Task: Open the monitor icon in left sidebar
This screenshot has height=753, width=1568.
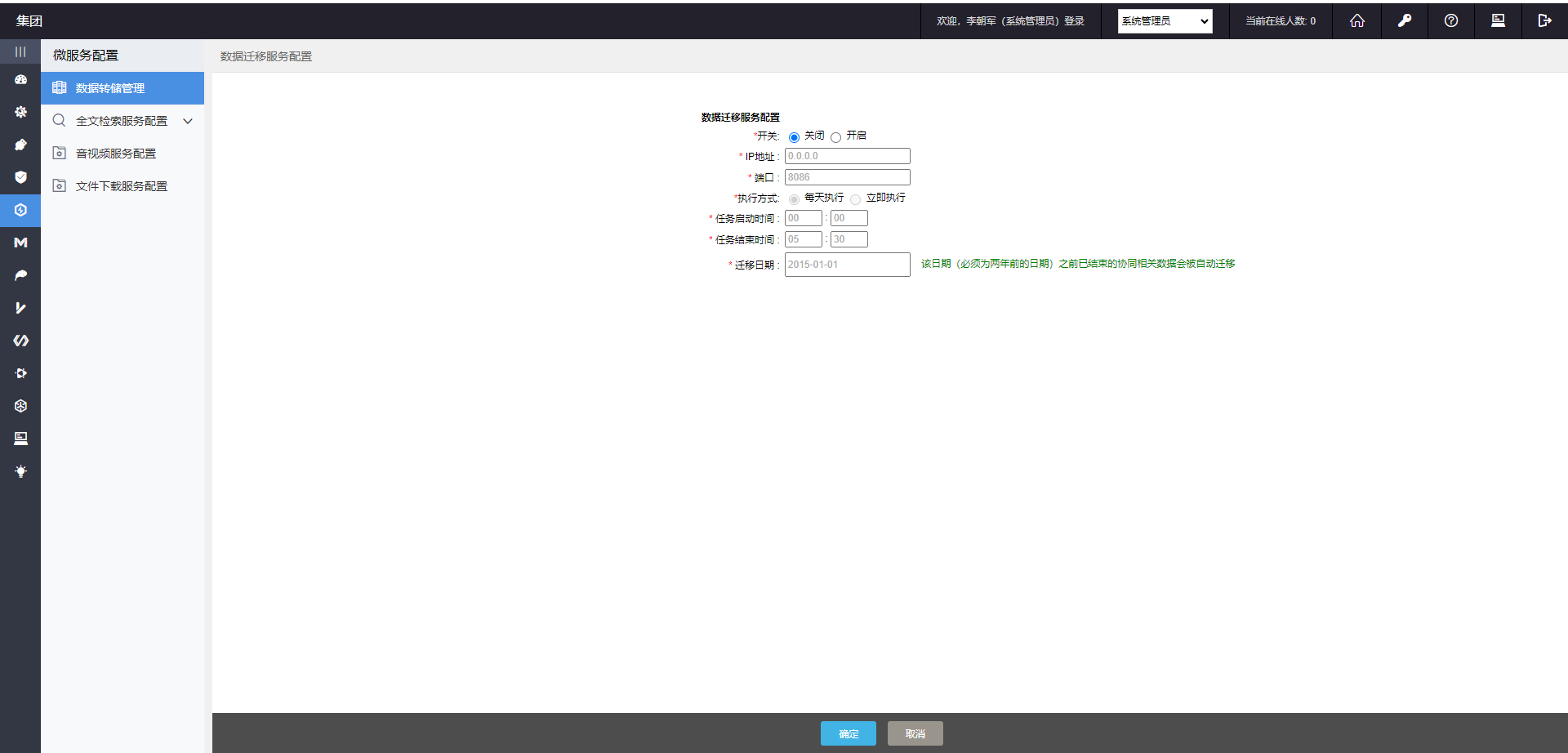Action: tap(20, 439)
